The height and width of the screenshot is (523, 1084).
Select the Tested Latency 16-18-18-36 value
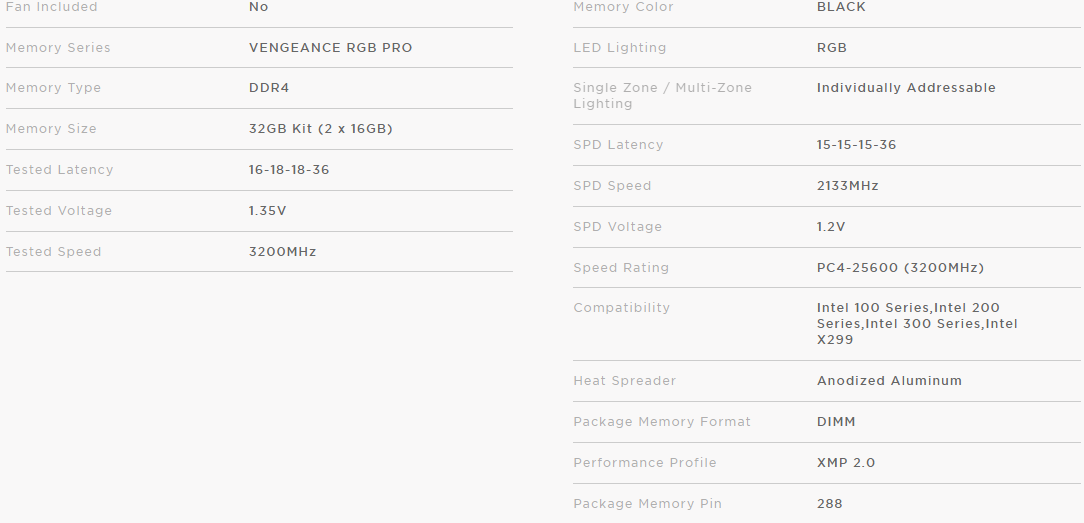point(289,170)
